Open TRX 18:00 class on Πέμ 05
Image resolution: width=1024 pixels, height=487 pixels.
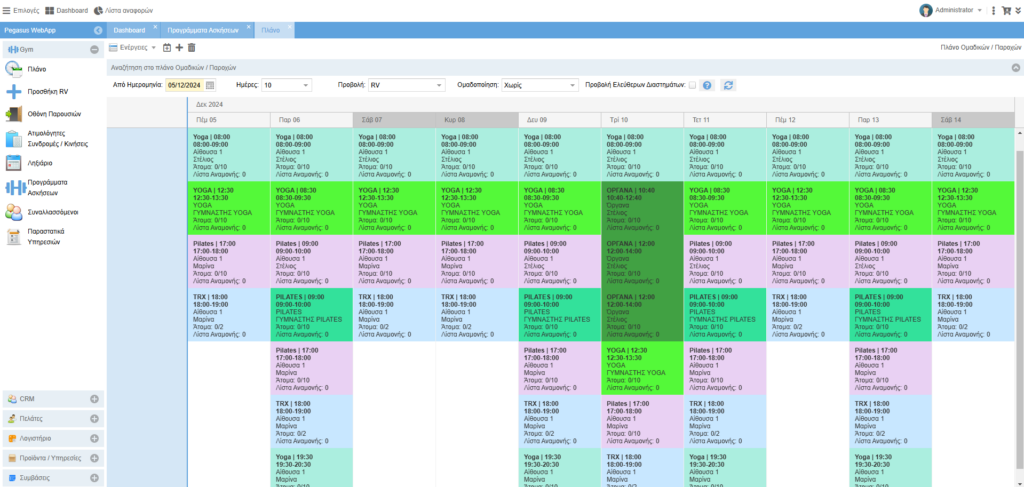pos(229,314)
